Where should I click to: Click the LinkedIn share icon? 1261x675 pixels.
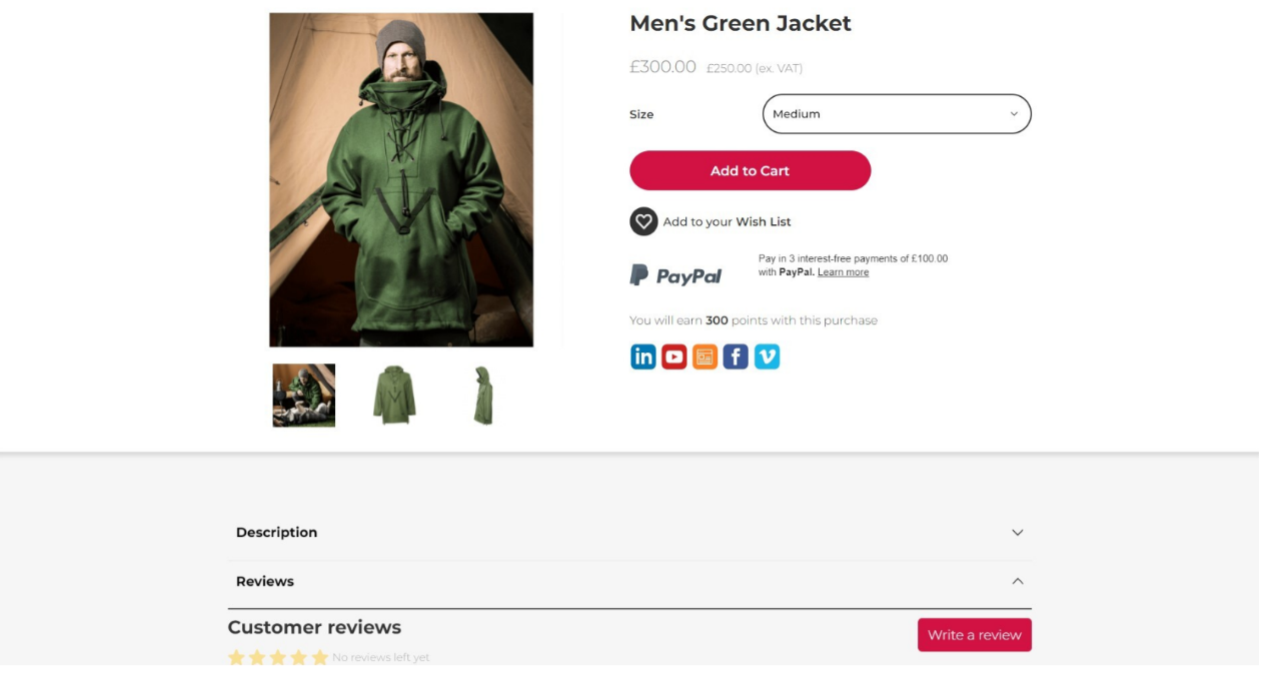click(643, 357)
